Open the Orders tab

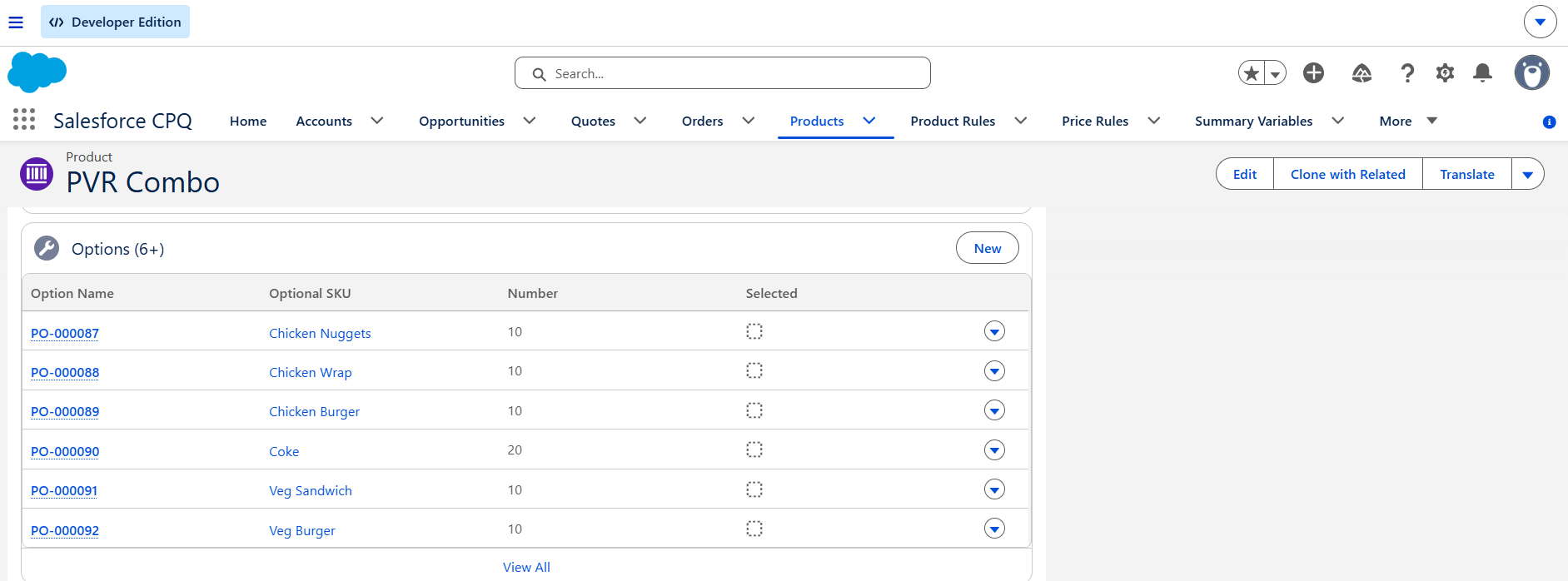[x=703, y=121]
